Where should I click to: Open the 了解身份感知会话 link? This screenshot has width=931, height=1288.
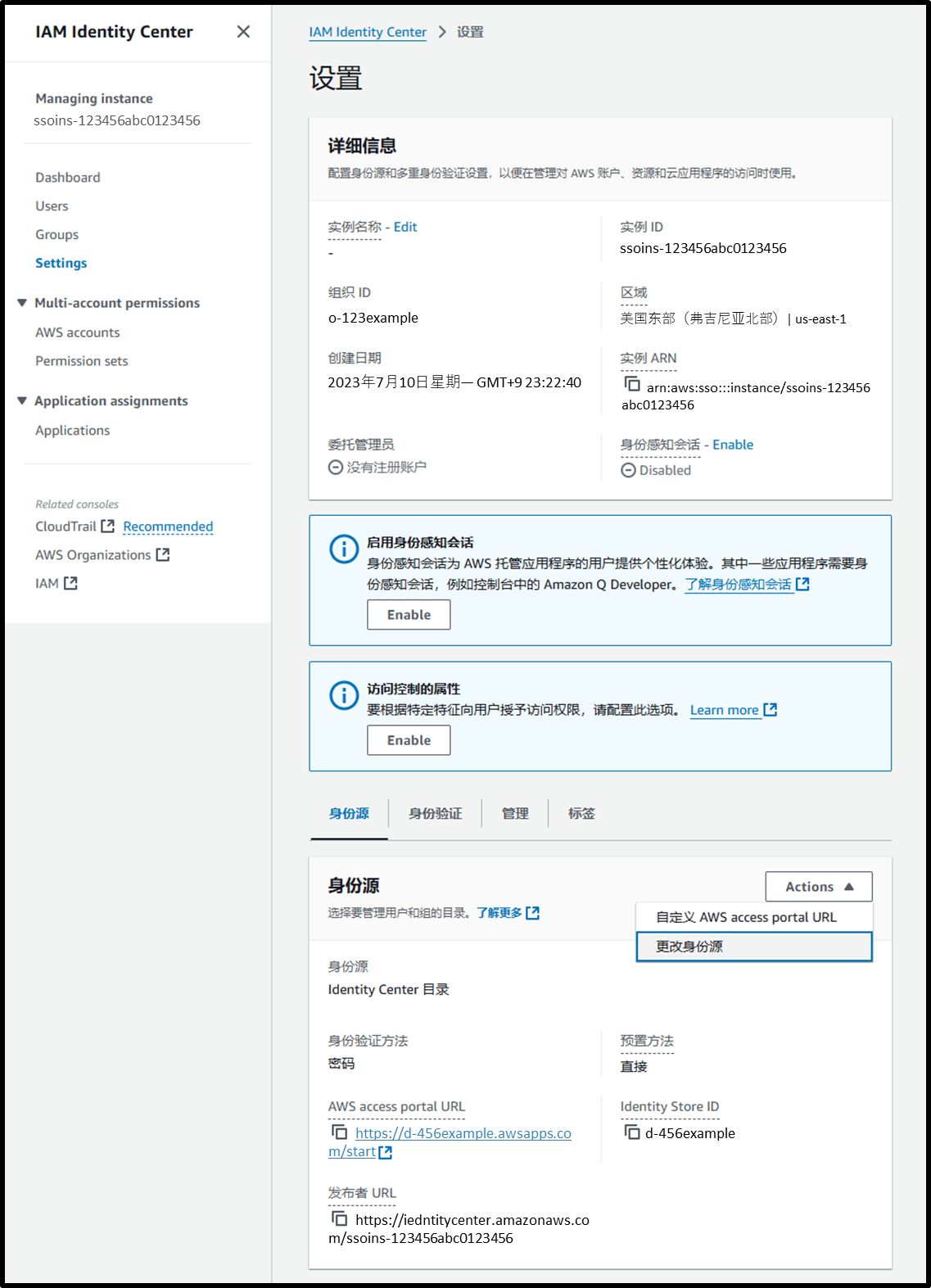(739, 585)
